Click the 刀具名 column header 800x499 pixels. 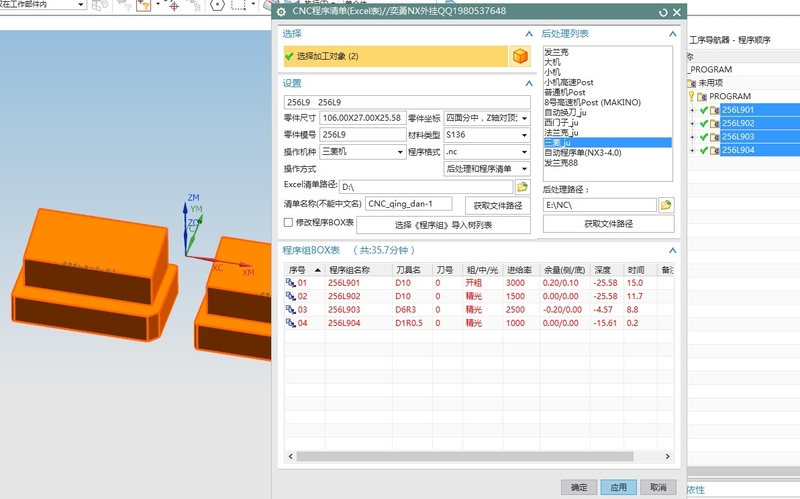click(x=412, y=270)
